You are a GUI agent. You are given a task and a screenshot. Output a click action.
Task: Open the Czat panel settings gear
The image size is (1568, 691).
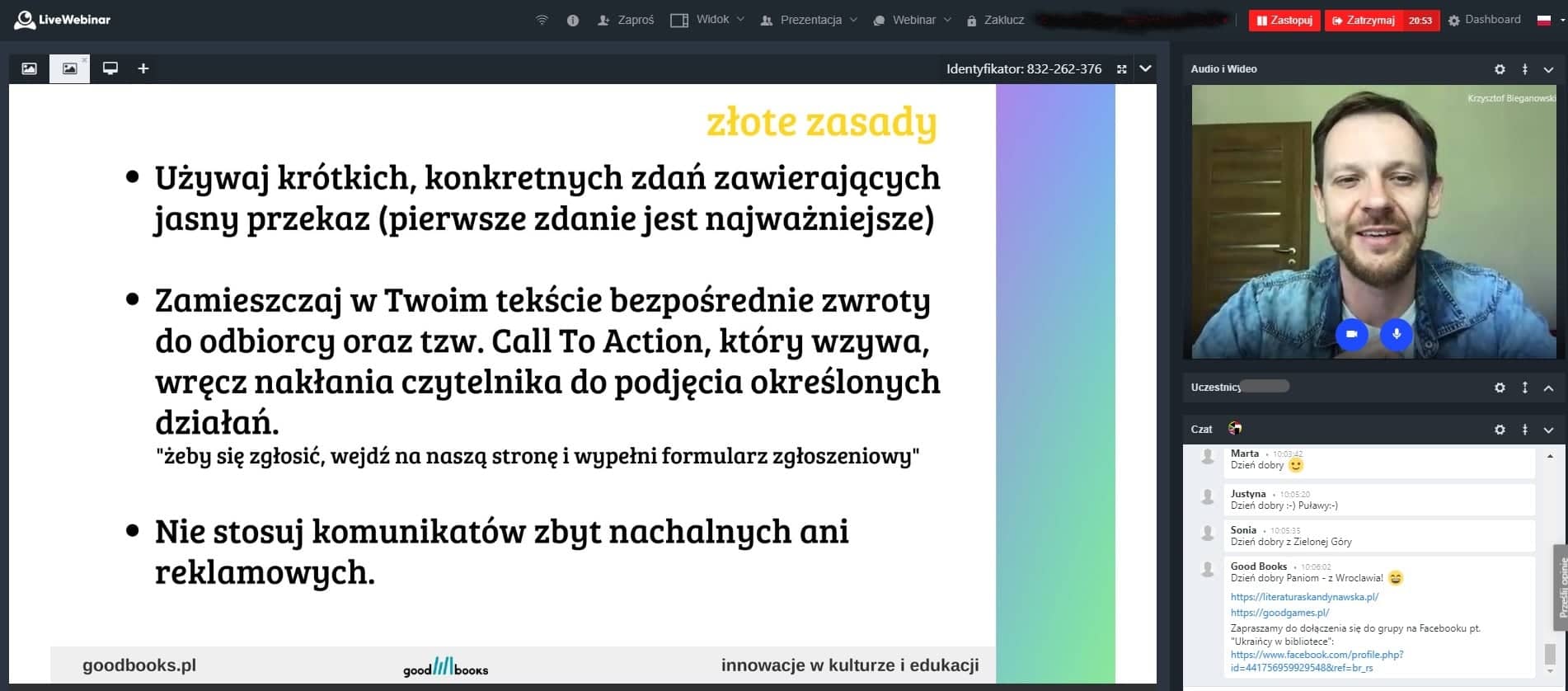1500,430
